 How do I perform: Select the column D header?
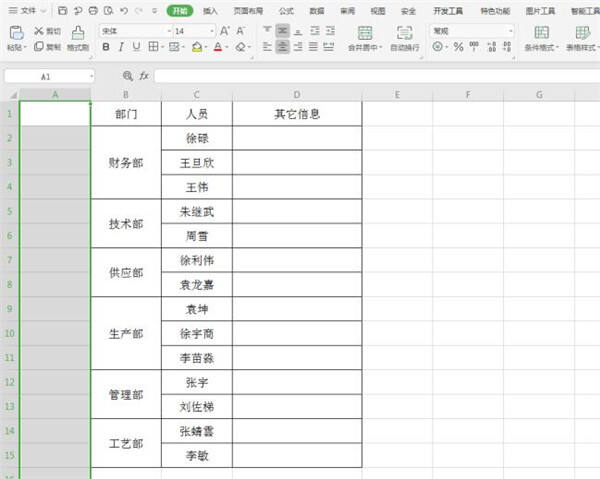(x=297, y=94)
